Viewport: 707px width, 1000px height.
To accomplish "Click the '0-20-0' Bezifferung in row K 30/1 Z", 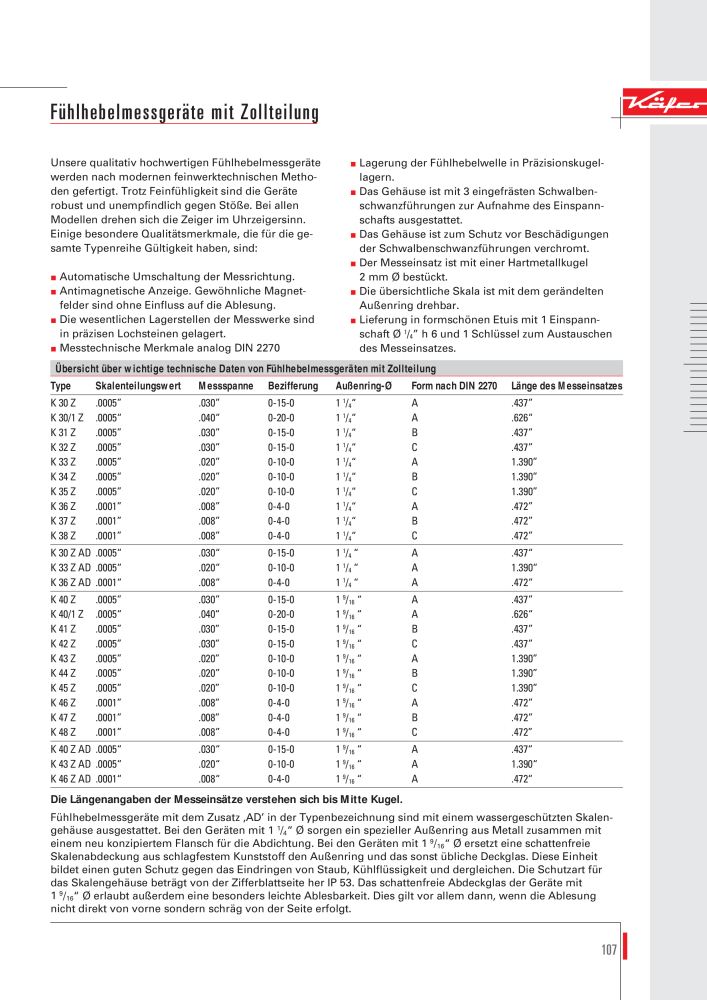I will tap(281, 418).
